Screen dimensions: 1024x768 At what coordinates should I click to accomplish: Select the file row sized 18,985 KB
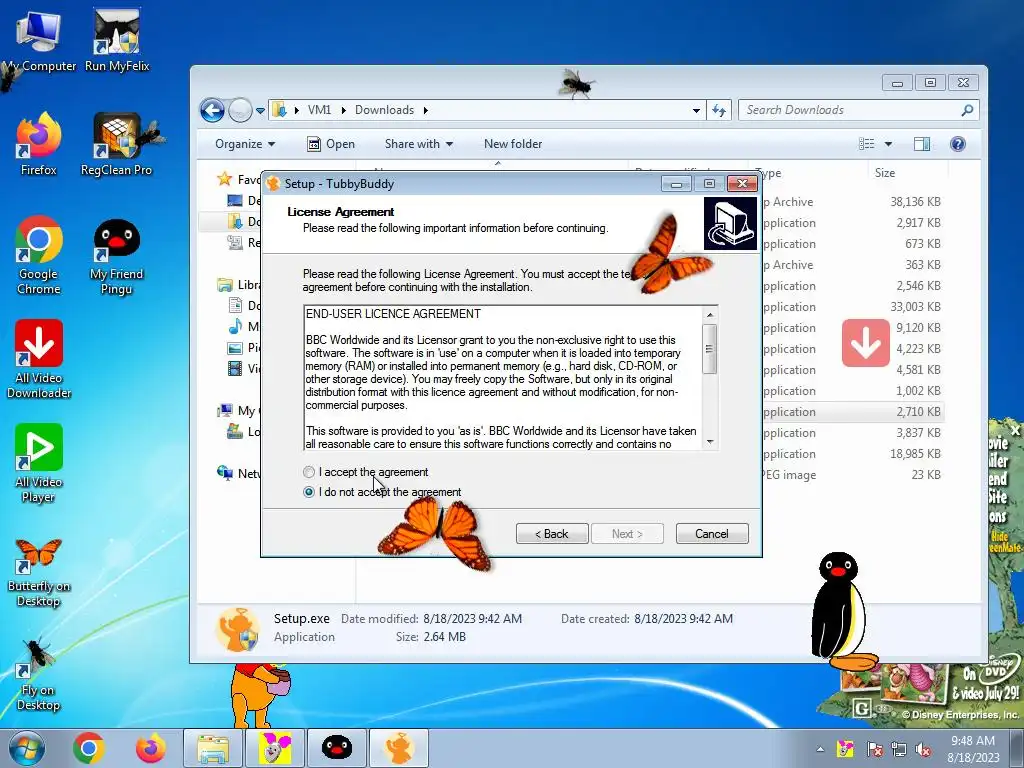point(853,454)
